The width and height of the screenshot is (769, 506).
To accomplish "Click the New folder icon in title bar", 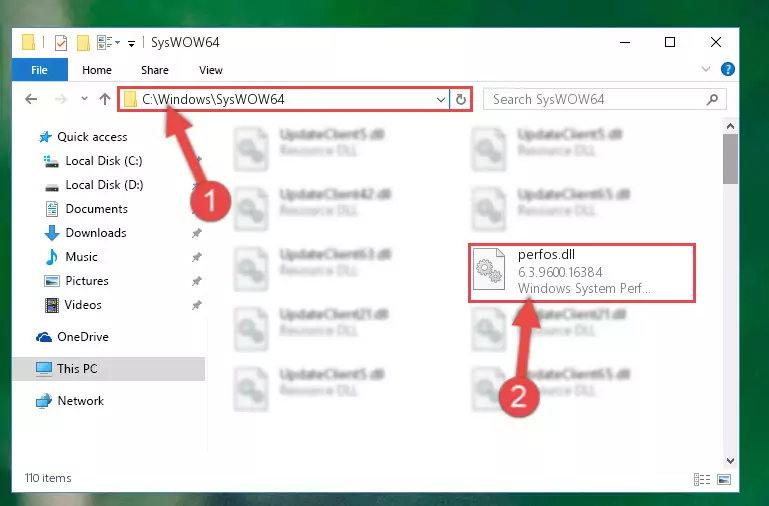I will click(83, 43).
